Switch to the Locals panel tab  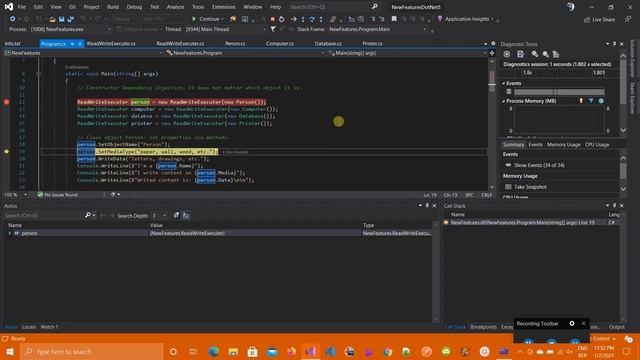click(29, 327)
